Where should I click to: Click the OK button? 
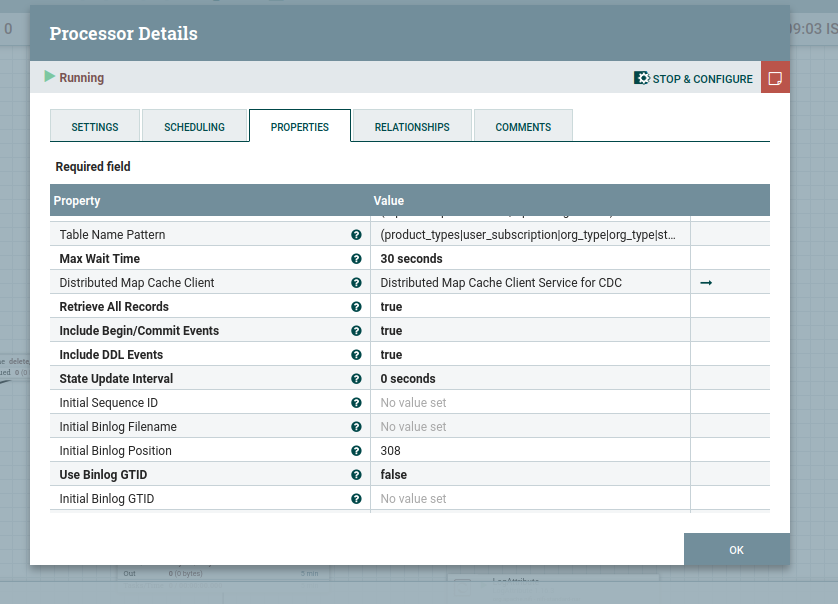click(736, 549)
